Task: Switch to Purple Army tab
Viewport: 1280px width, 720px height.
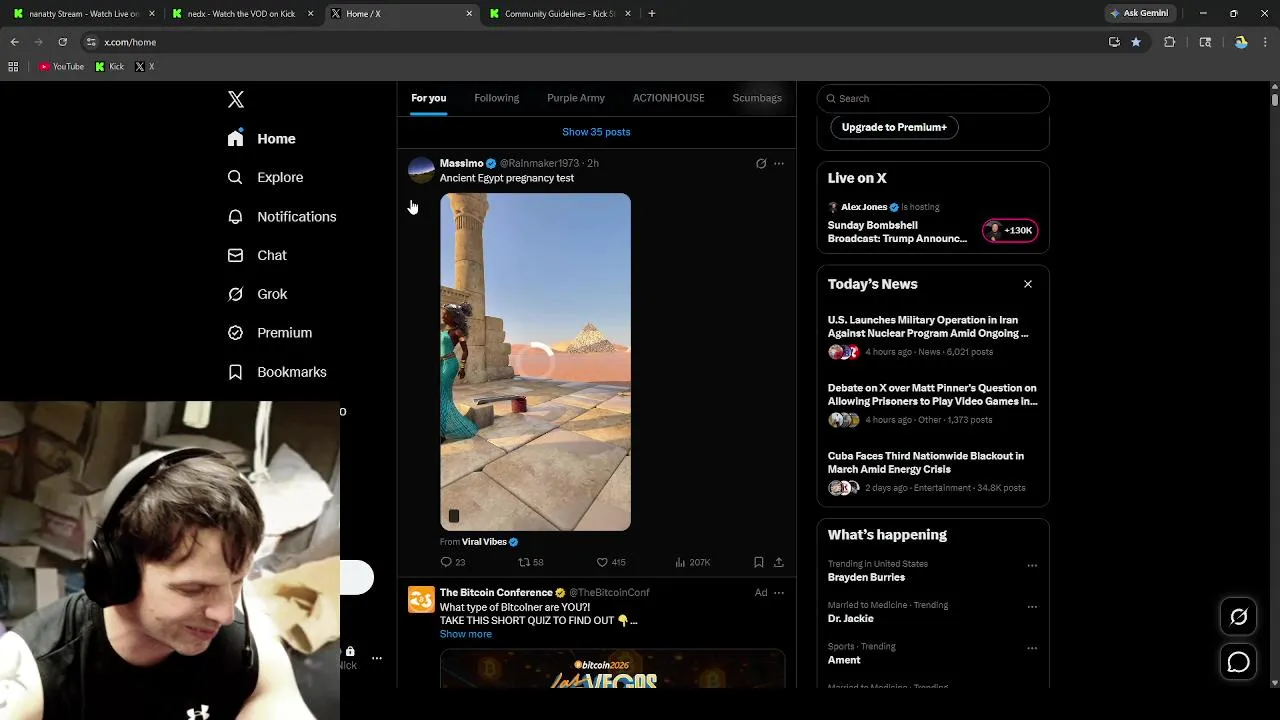Action: click(x=576, y=98)
